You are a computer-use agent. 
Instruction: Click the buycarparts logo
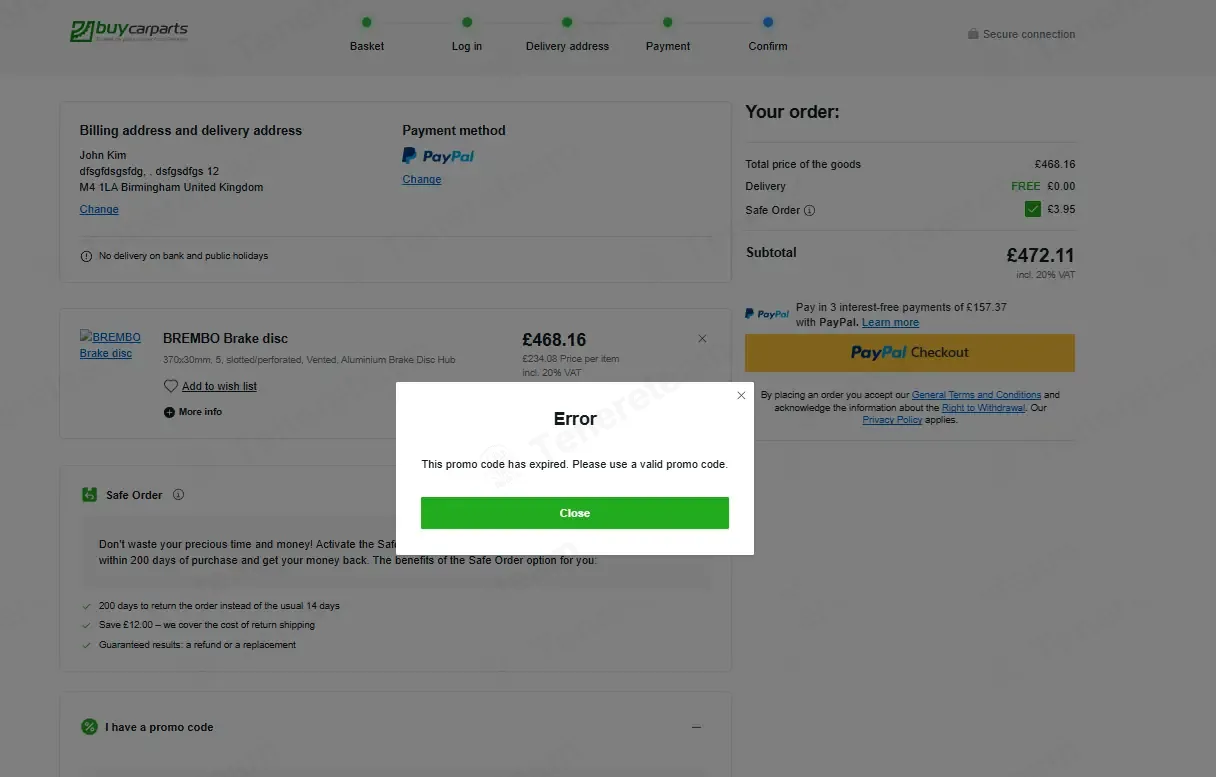(129, 31)
